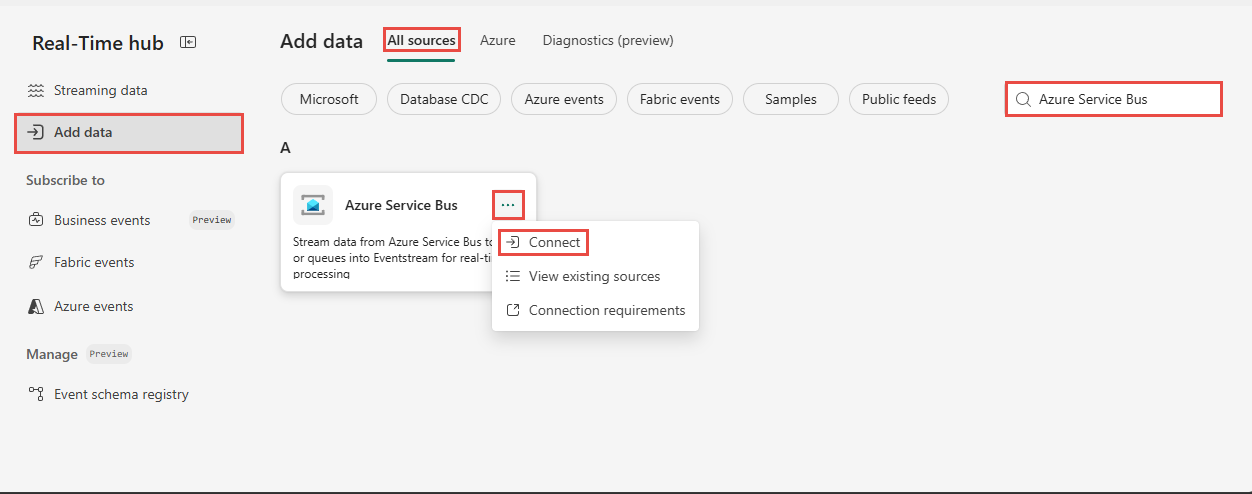
Task: Apply the Samples filter chip
Action: point(791,99)
